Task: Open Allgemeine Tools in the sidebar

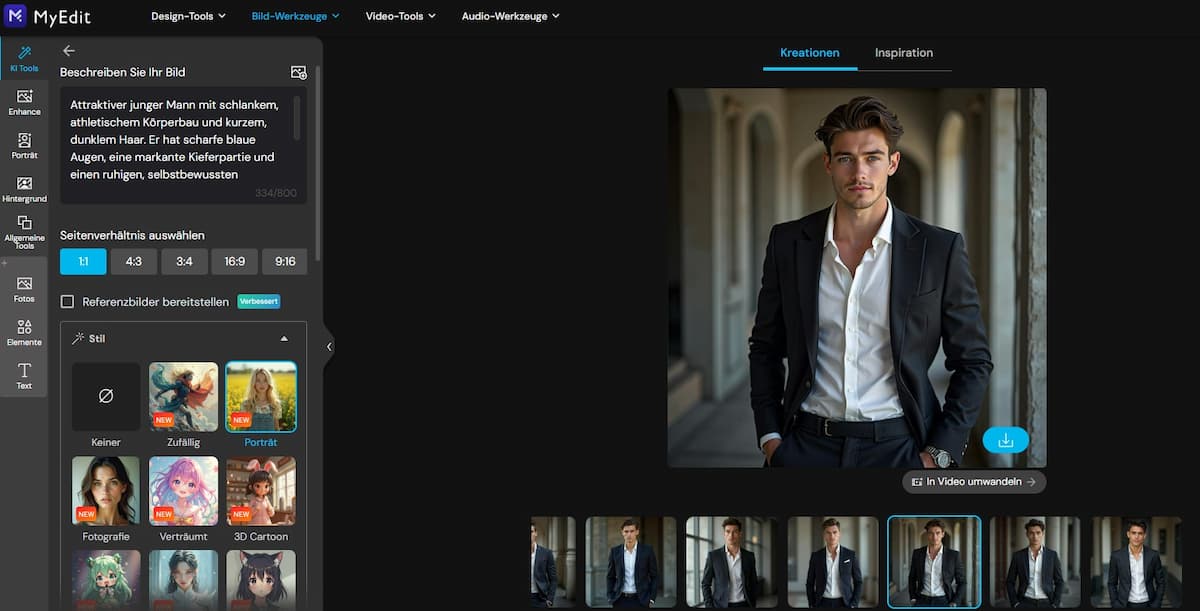Action: tap(24, 232)
